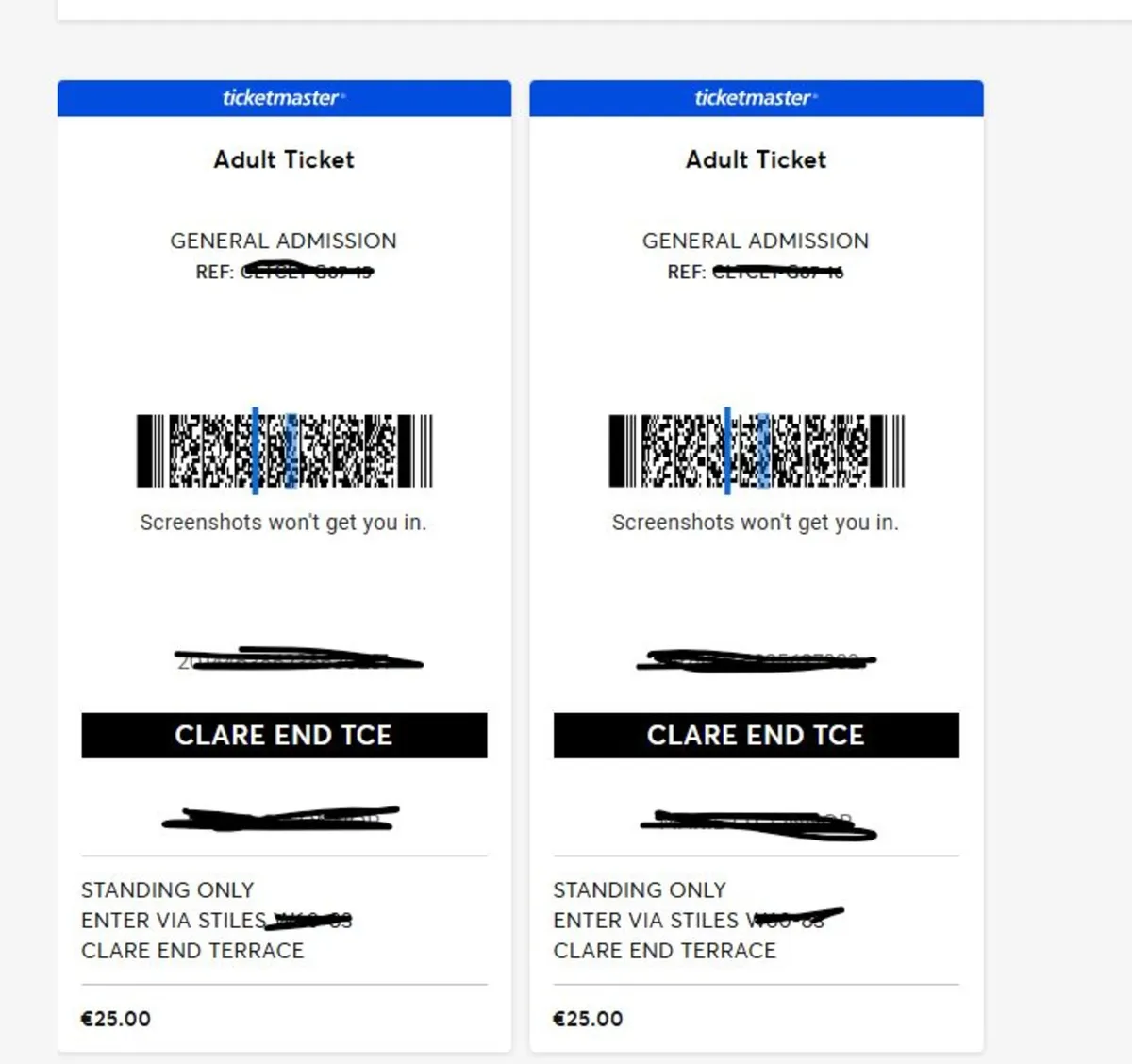Click the barcode on the first ticket
The width and height of the screenshot is (1132, 1064).
pyautogui.click(x=284, y=451)
